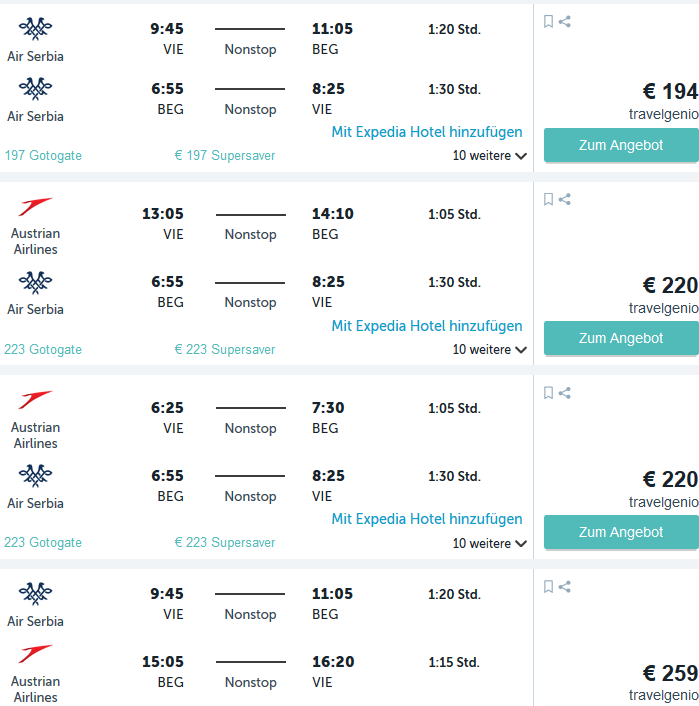The image size is (699, 706).
Task: Expand 10 weitere offers for € 194 flight
Action: pos(490,156)
